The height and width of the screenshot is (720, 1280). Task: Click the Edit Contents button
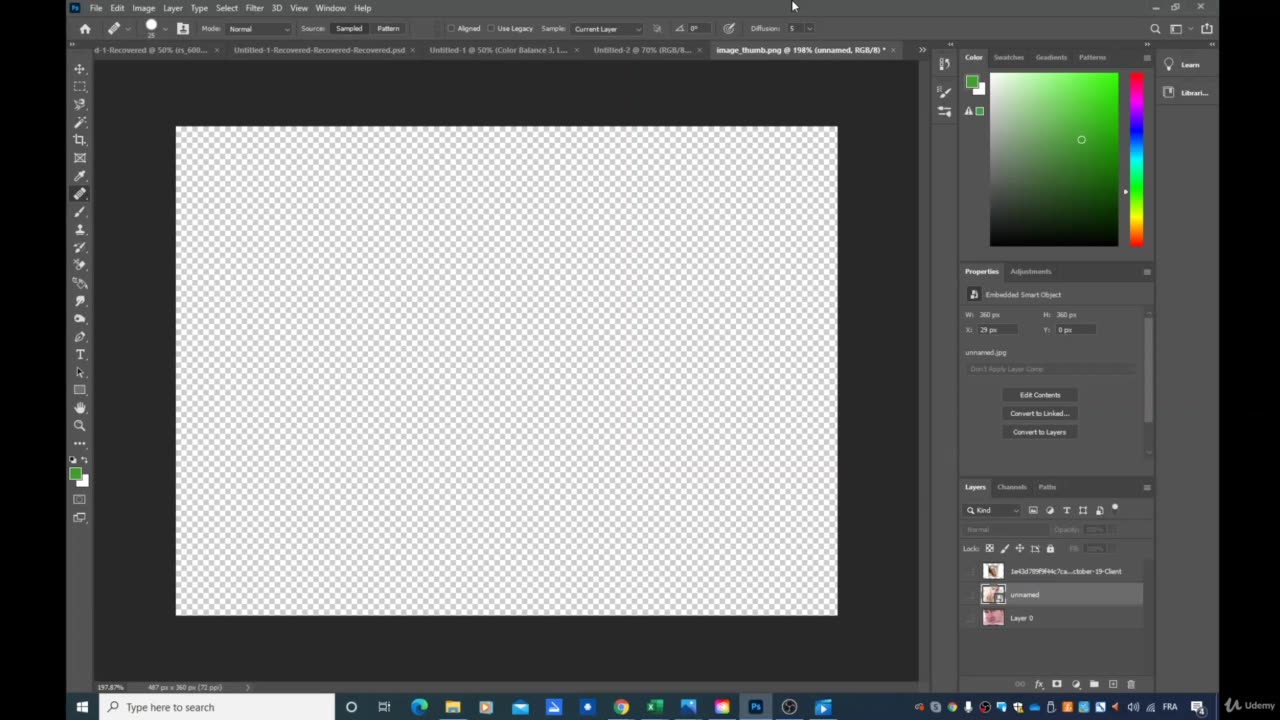(1040, 395)
